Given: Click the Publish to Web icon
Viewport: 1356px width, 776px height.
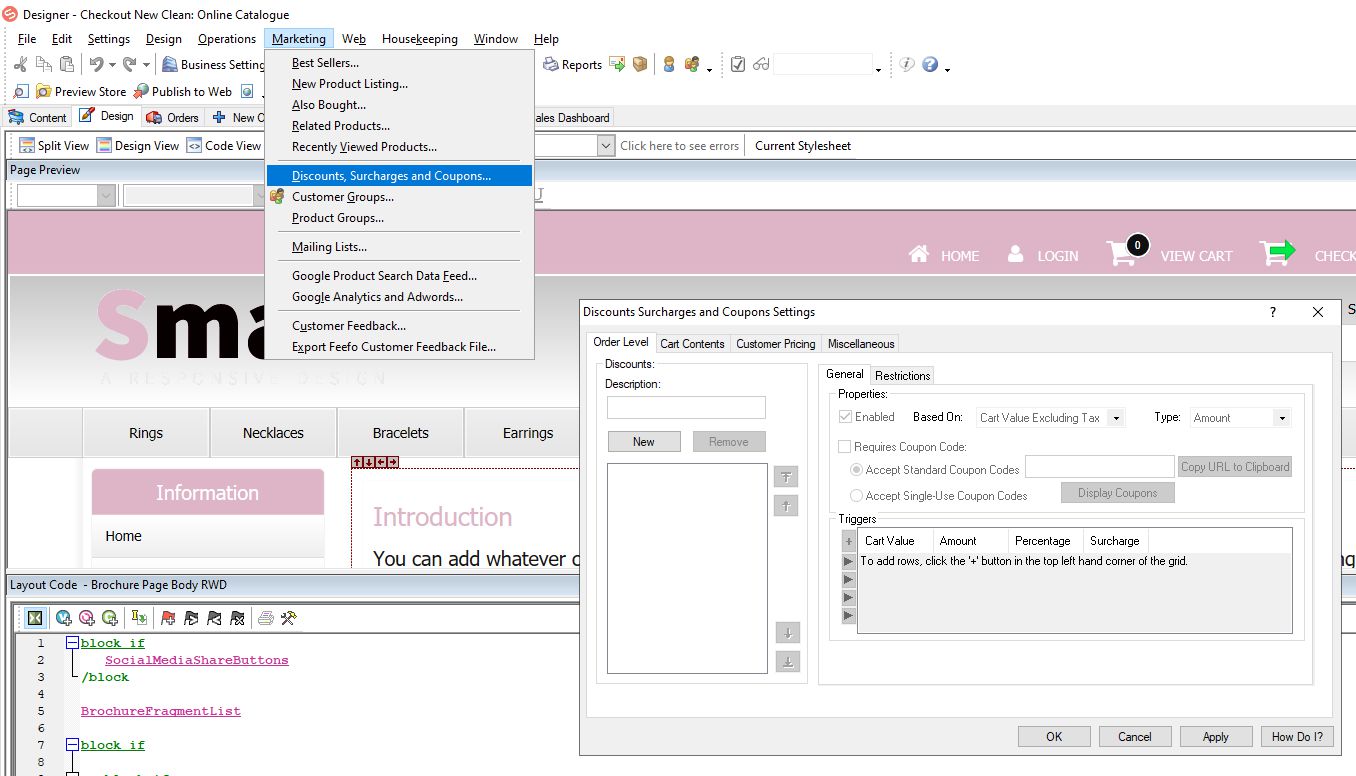Looking at the screenshot, I should [x=141, y=91].
